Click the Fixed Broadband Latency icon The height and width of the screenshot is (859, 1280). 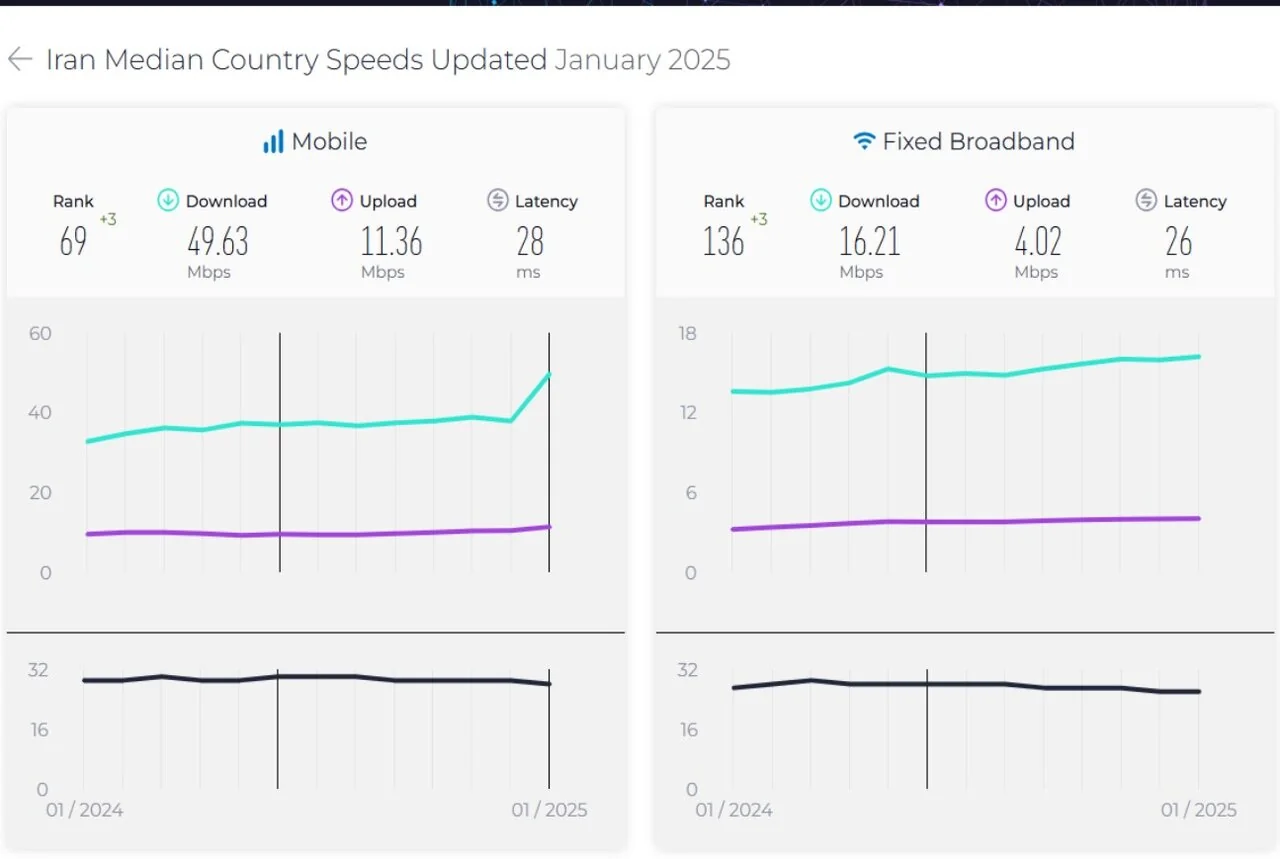pyautogui.click(x=1146, y=201)
